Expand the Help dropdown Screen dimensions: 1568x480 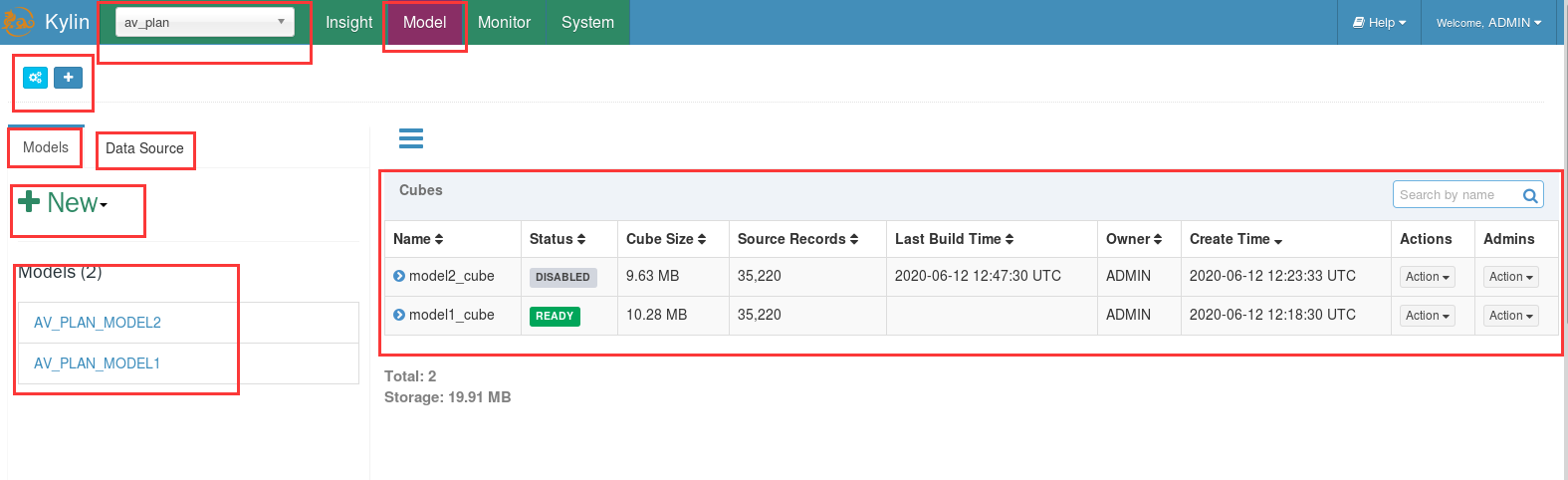pos(1379,22)
